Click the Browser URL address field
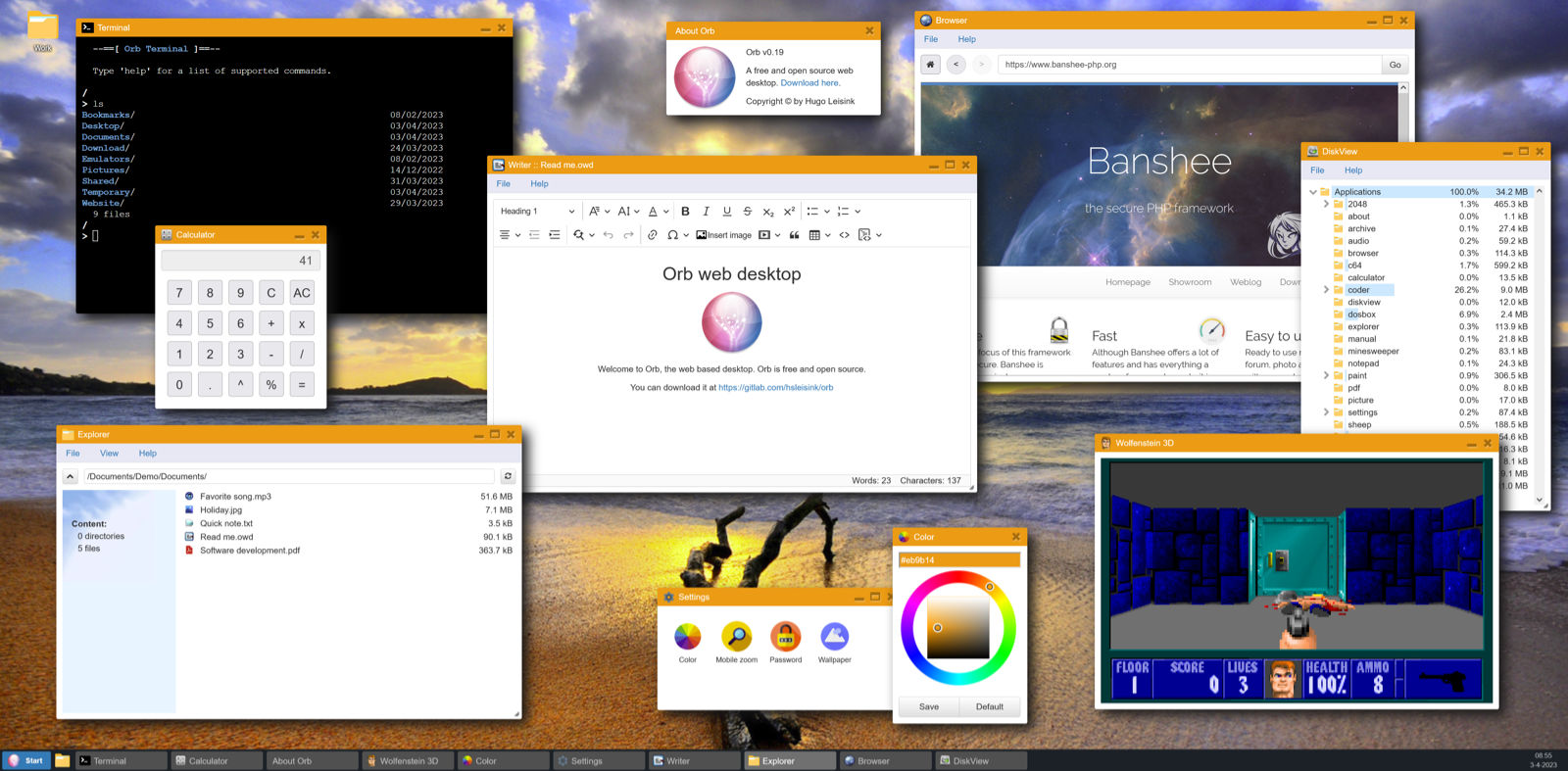This screenshot has height=771, width=1568. 1189,65
